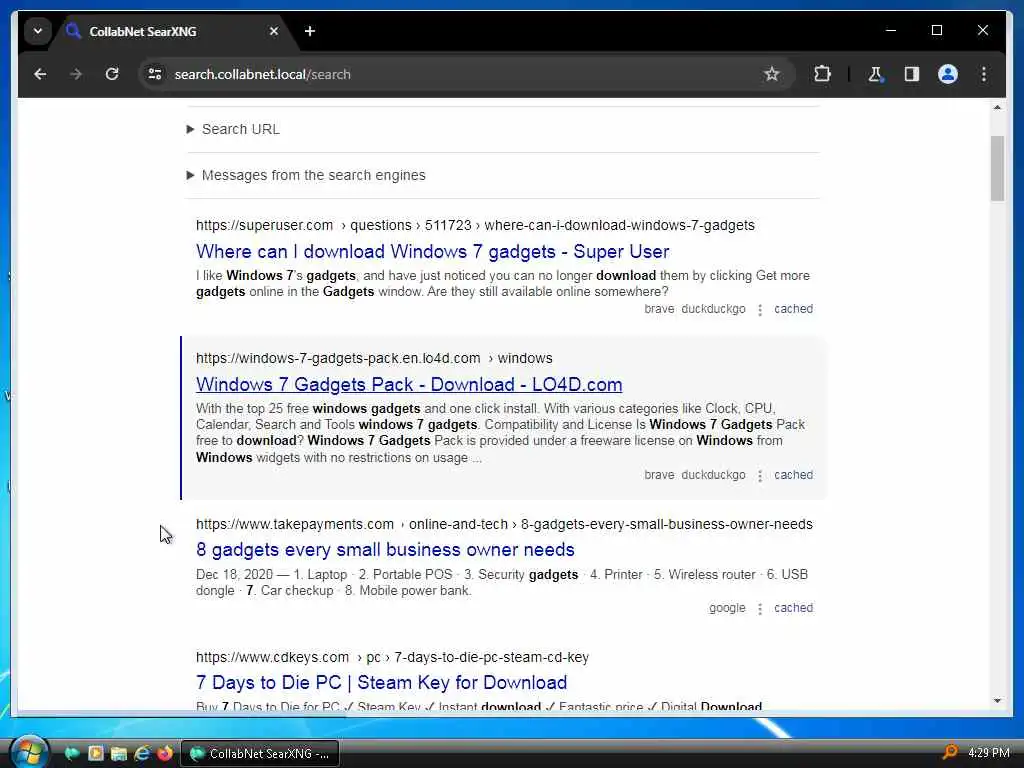Open cached link for LO4D result
1024x768 pixels.
(x=793, y=475)
